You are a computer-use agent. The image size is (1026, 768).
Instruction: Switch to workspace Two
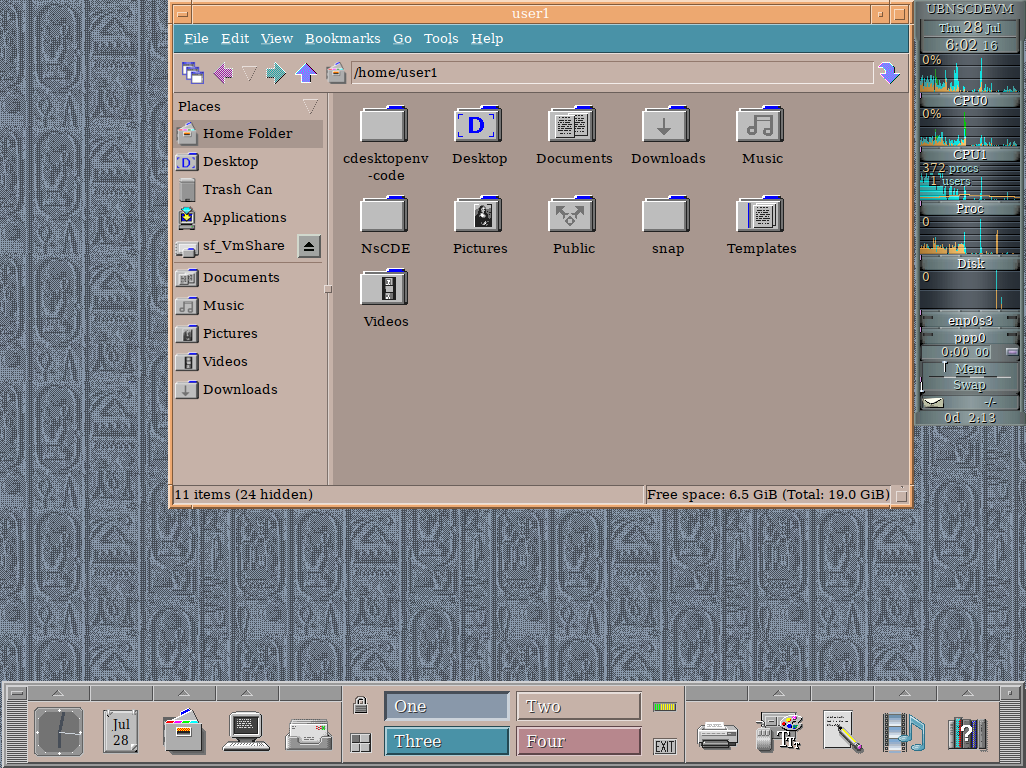pyautogui.click(x=578, y=706)
